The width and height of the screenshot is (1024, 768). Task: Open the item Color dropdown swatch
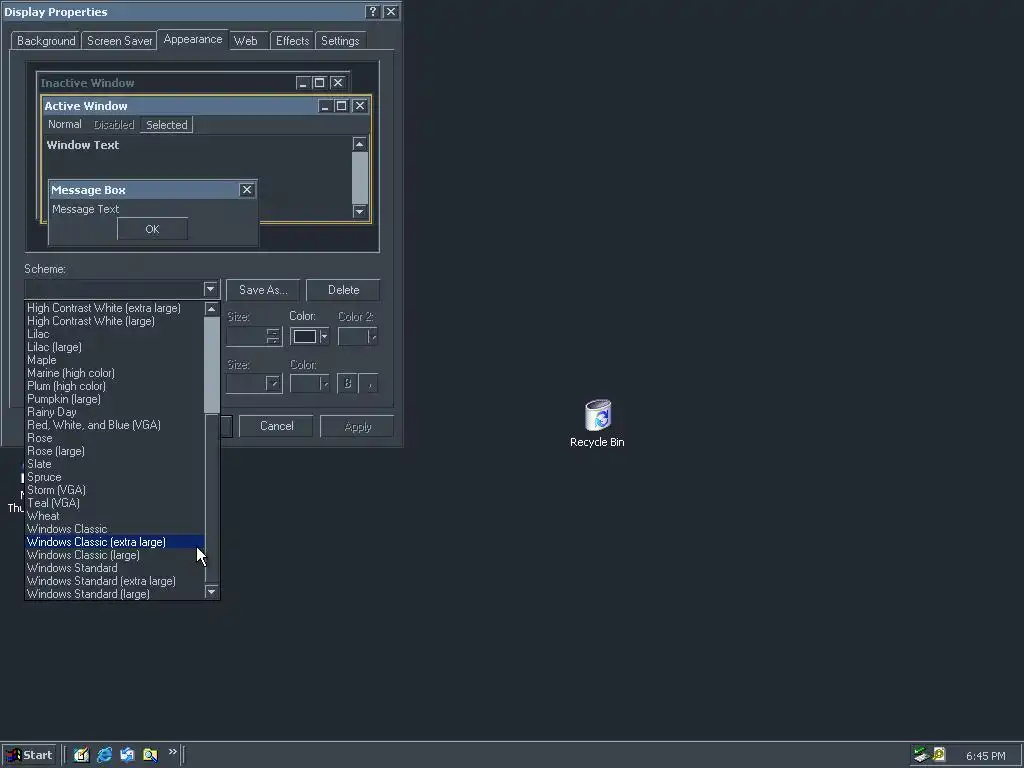click(x=310, y=336)
